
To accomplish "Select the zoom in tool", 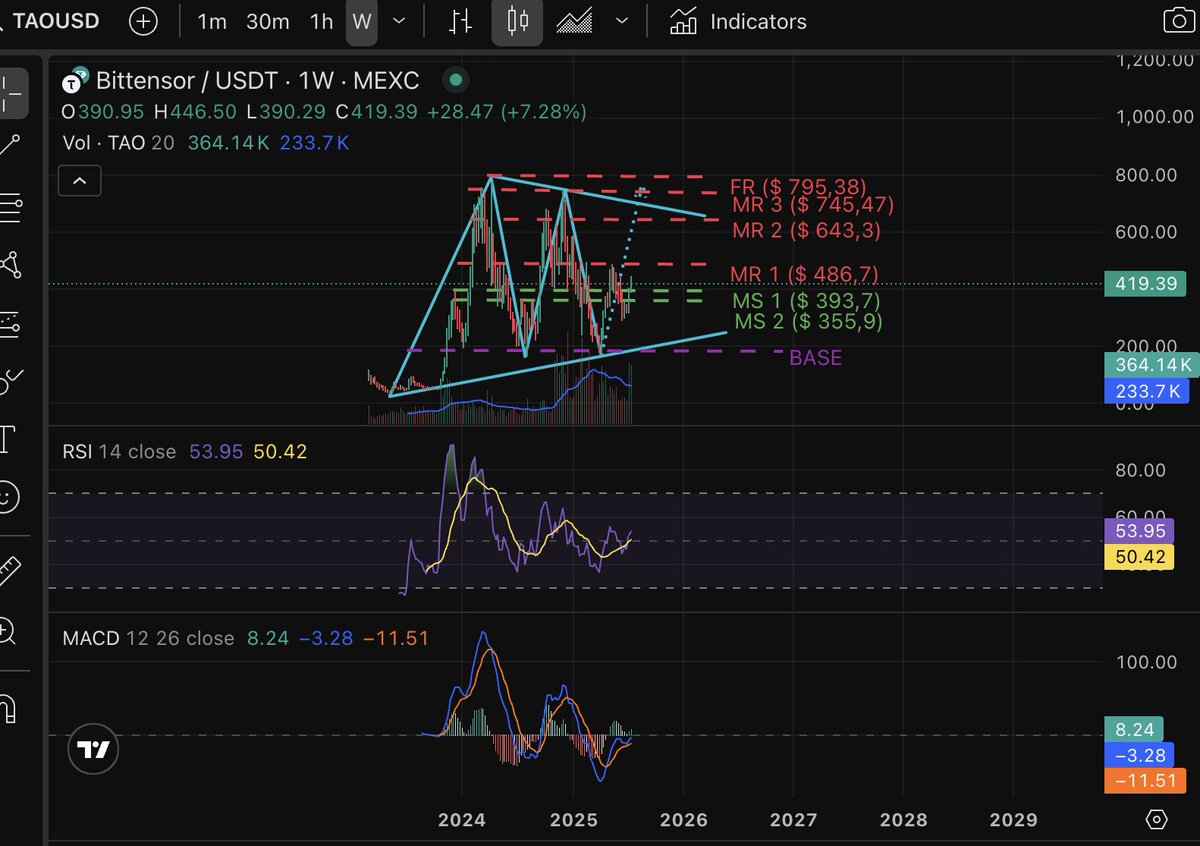I will (x=8, y=630).
